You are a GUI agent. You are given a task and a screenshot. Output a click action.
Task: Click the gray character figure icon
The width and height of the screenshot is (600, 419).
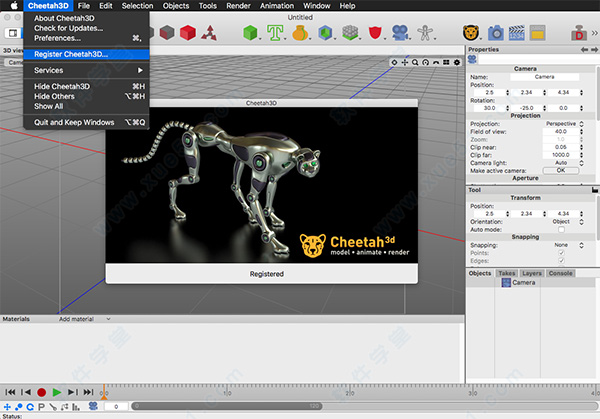pyautogui.click(x=425, y=33)
